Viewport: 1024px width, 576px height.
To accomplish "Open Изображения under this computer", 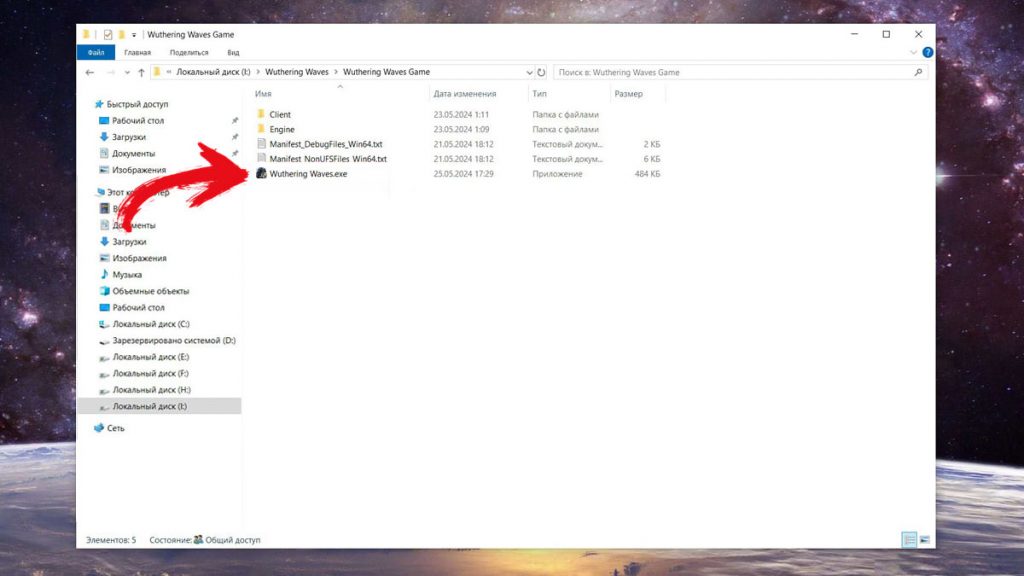I will coord(139,258).
